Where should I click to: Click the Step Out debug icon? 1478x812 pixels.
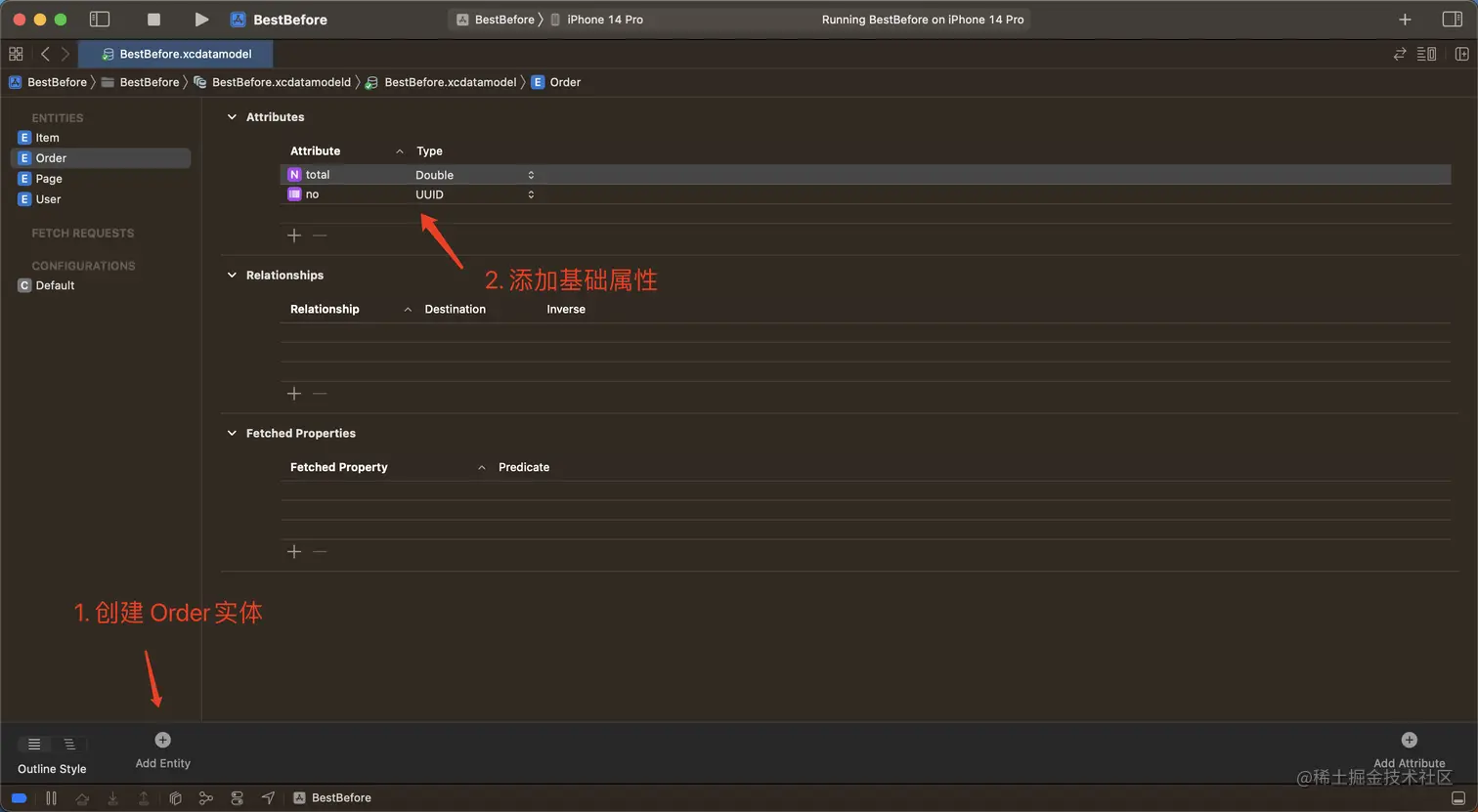144,798
